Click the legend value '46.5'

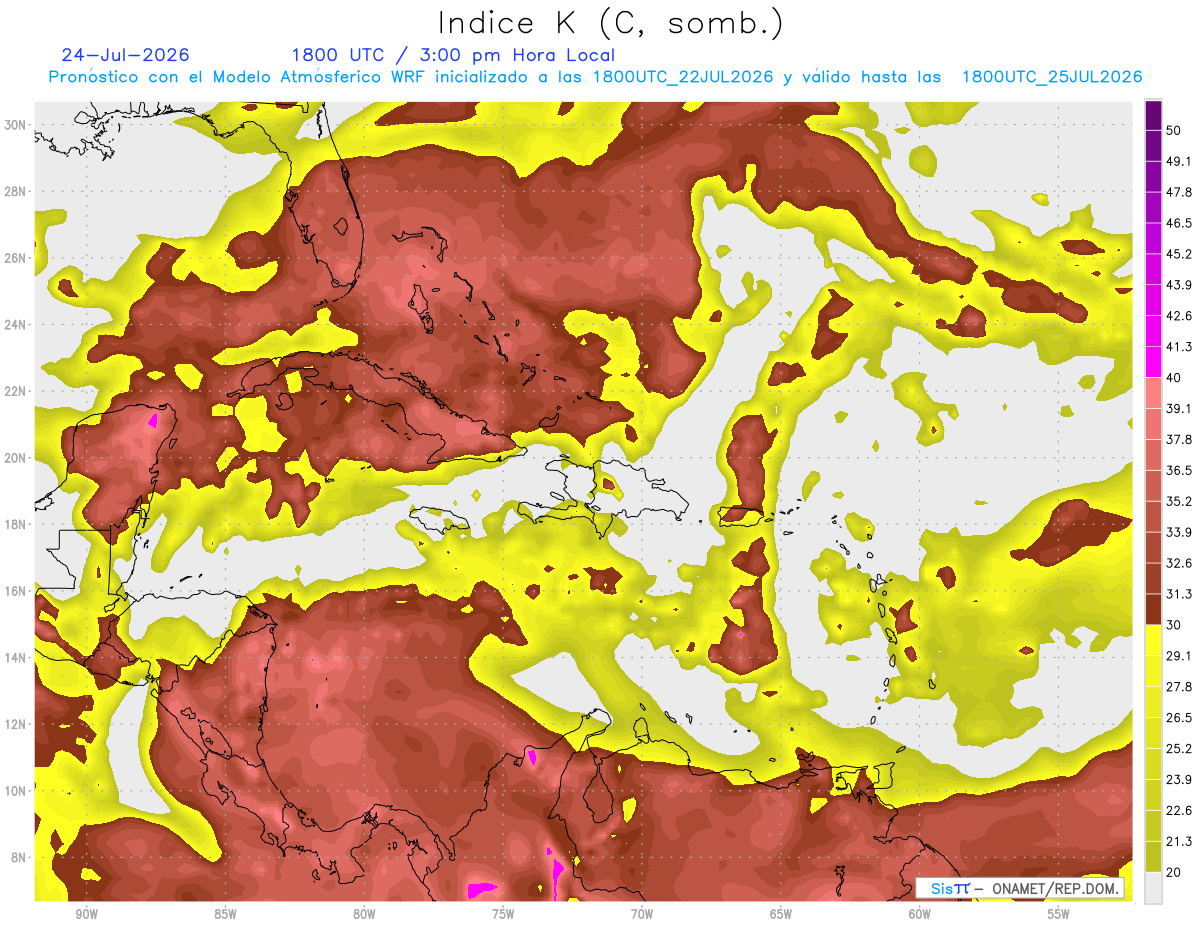click(1179, 223)
